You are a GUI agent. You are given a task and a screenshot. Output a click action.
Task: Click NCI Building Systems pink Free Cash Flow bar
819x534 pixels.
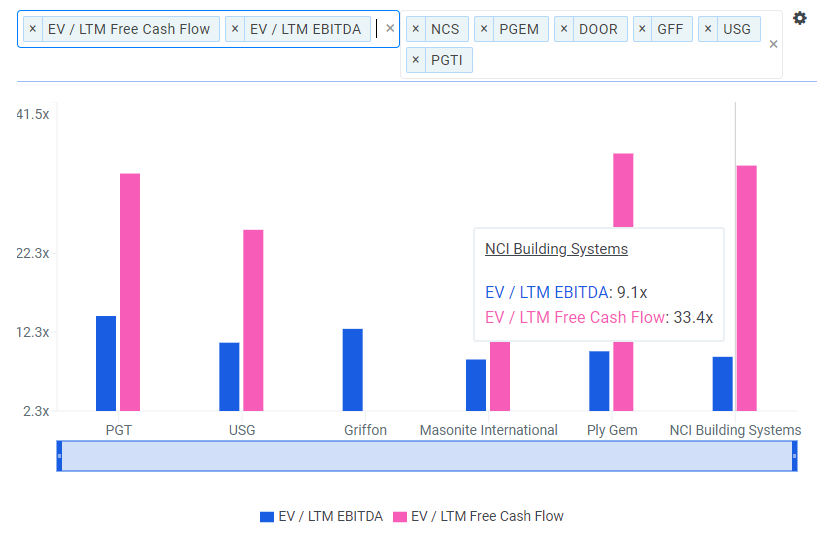[x=746, y=288]
